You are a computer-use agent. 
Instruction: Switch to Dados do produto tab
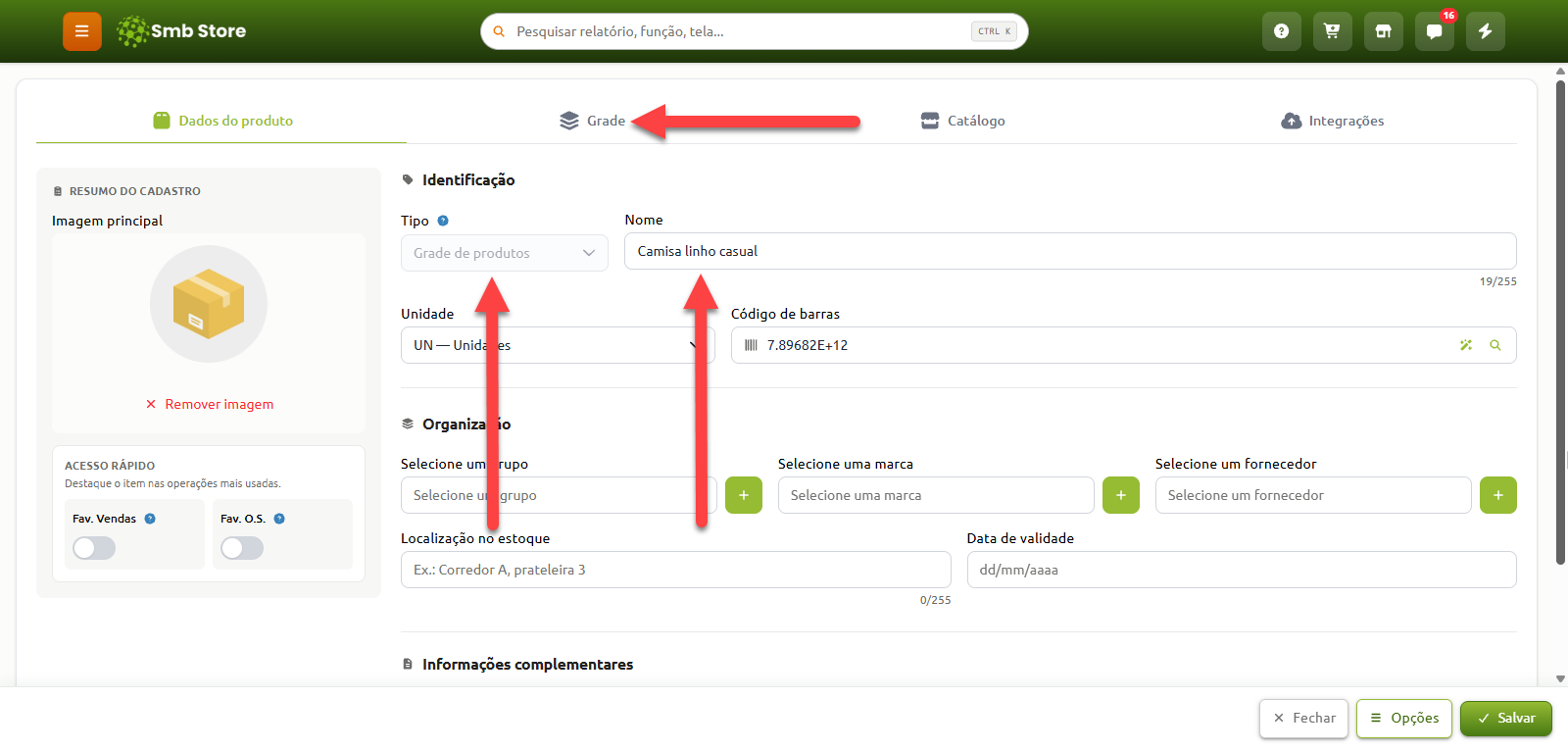pyautogui.click(x=222, y=121)
